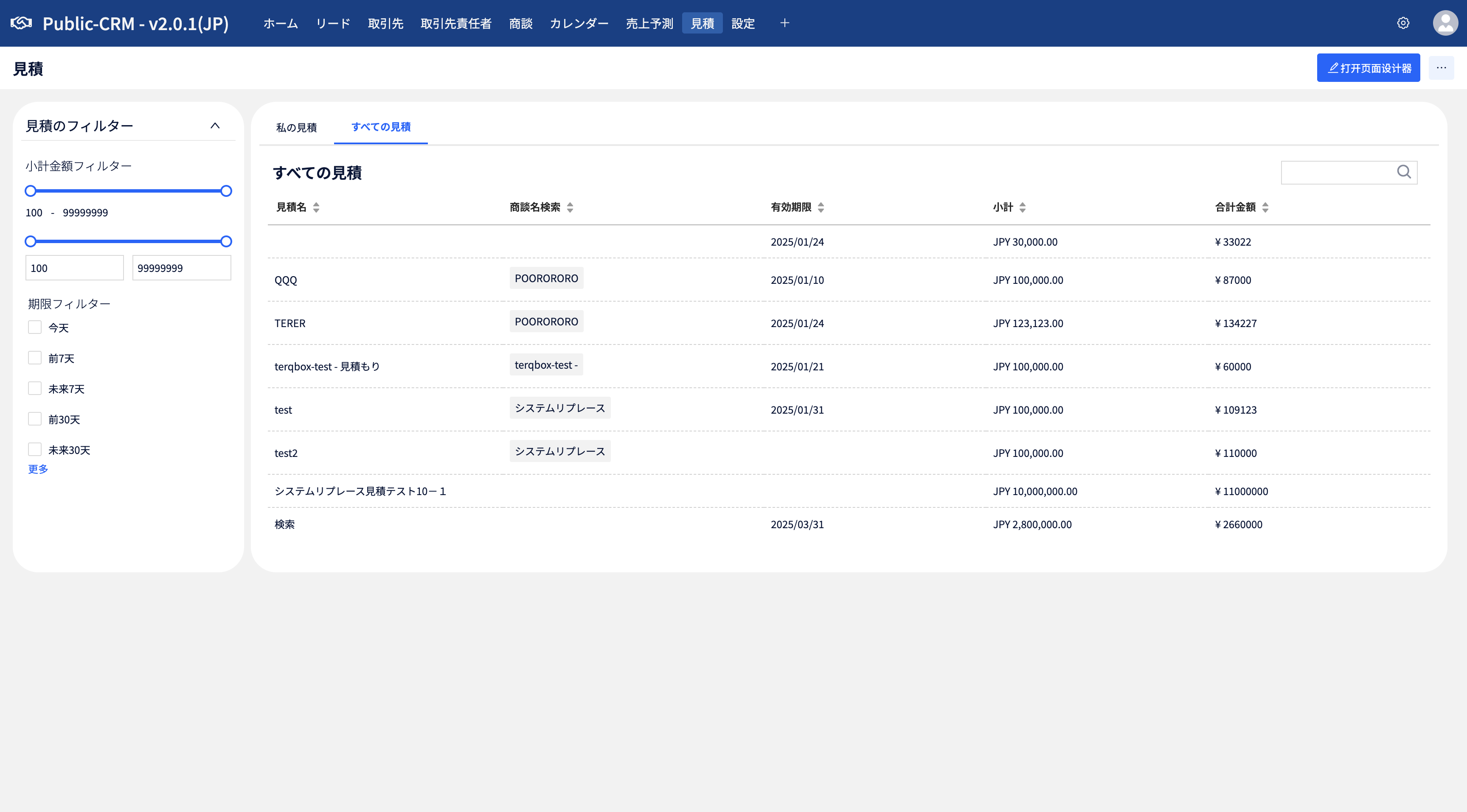Open the user avatar menu
Viewport: 1467px width, 812px height.
(1445, 23)
